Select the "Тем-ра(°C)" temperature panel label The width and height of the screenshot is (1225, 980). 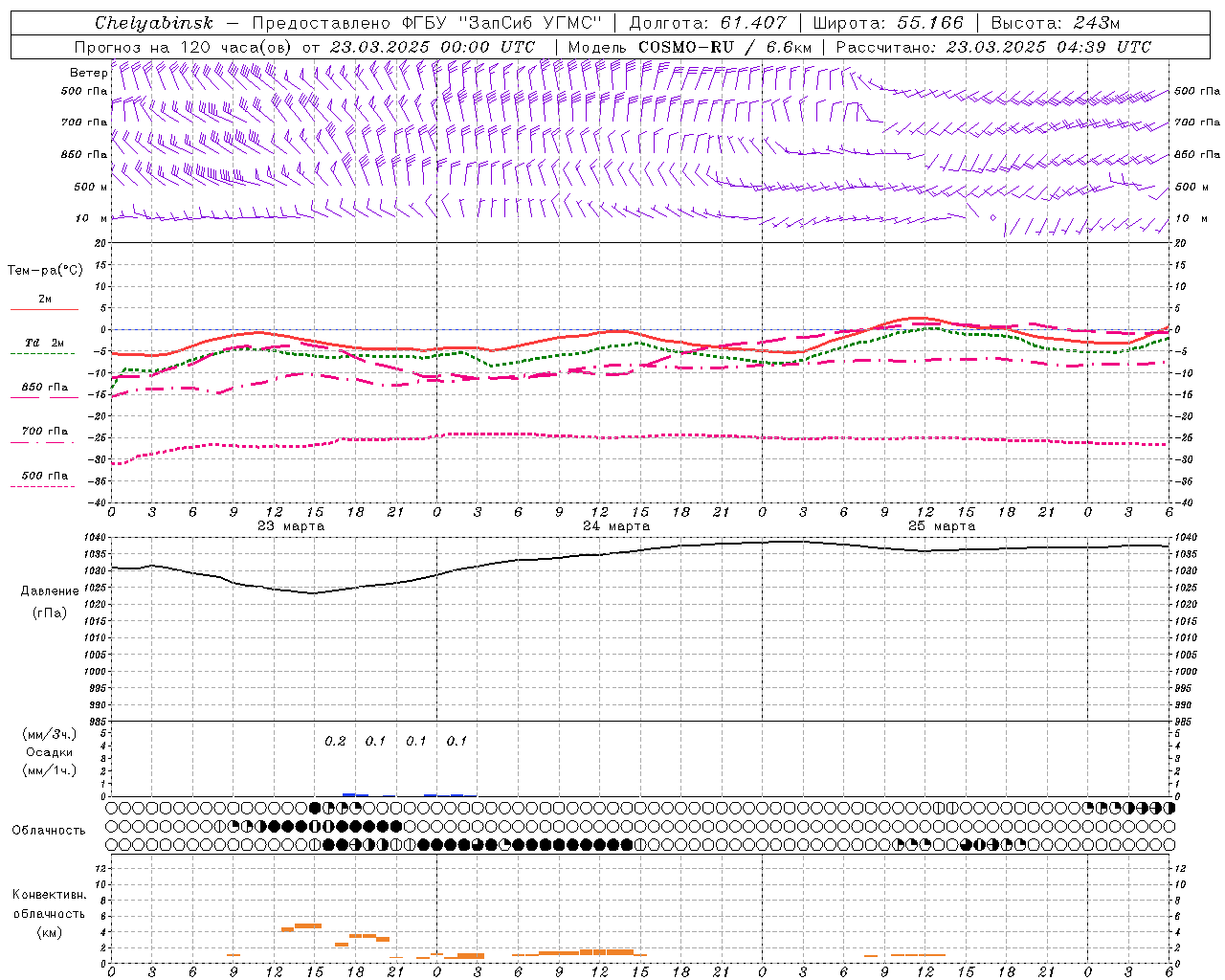coord(45,271)
